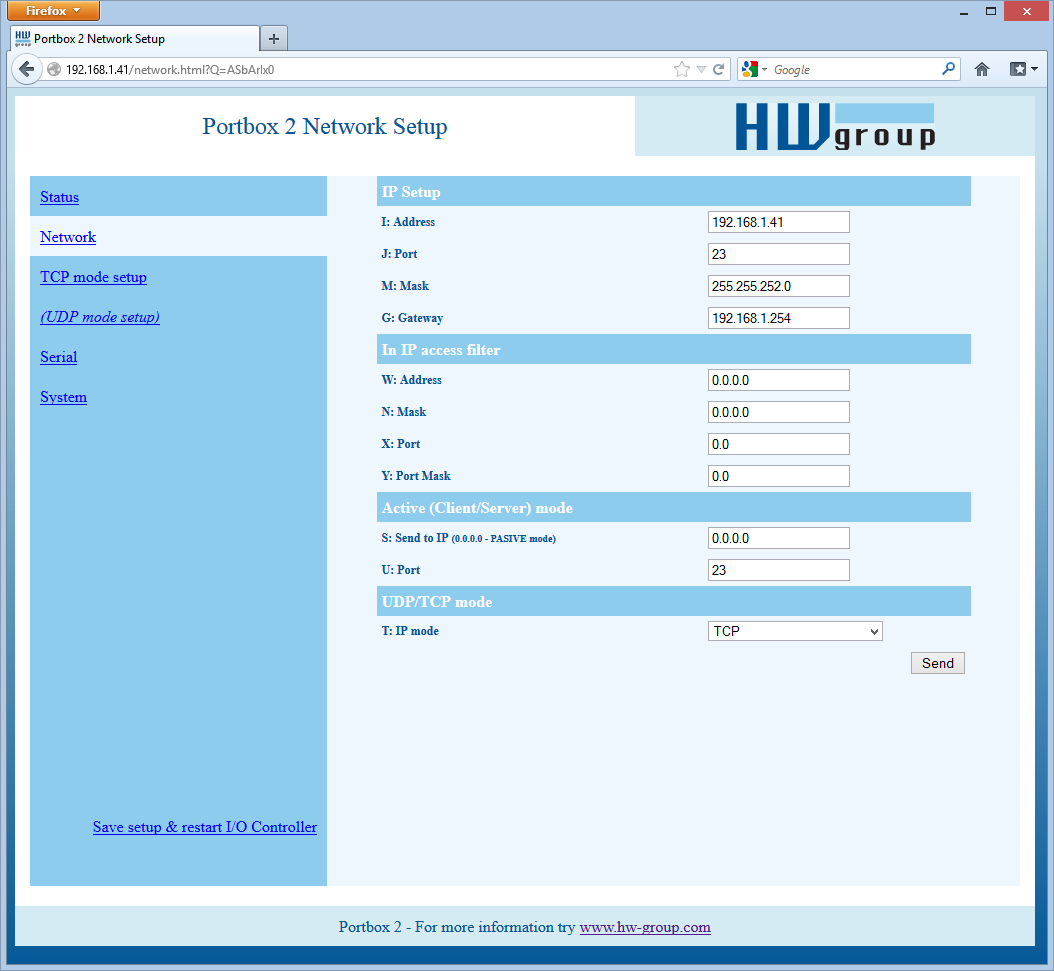
Task: Click the Portbox 2 Network Setup heading
Action: [x=325, y=126]
